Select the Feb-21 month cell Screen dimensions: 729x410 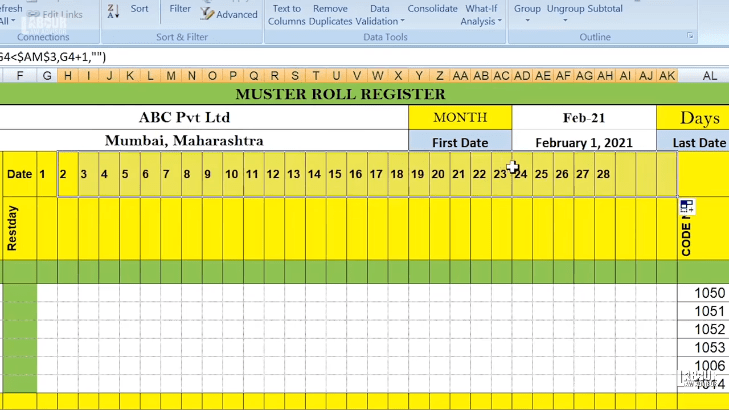pos(584,118)
